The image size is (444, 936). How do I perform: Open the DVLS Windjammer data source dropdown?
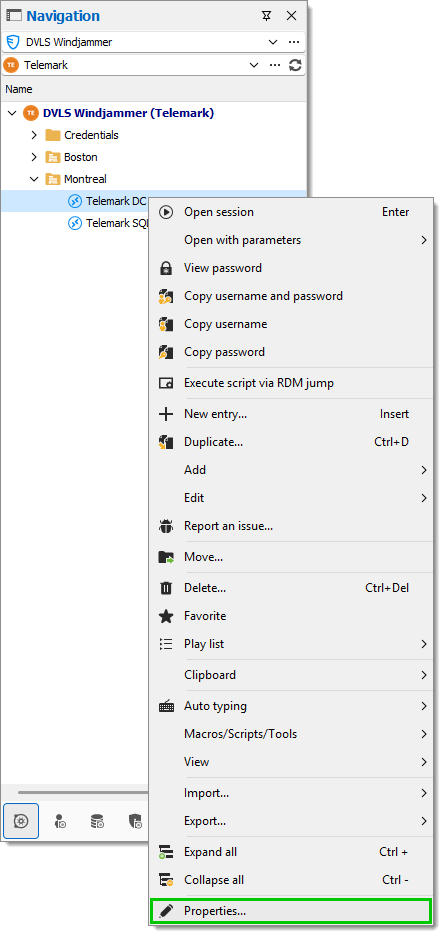pos(273,42)
